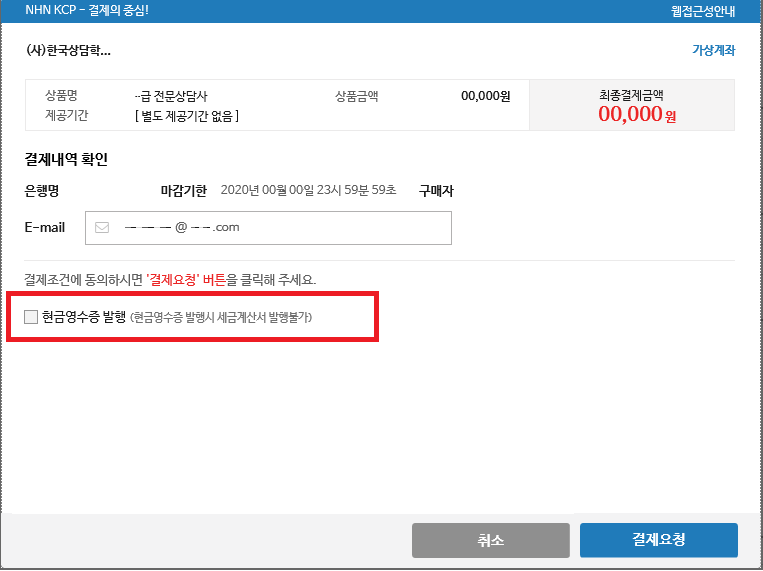Focus the E-mail address input field
763x571 pixels.
pyautogui.click(x=280, y=227)
